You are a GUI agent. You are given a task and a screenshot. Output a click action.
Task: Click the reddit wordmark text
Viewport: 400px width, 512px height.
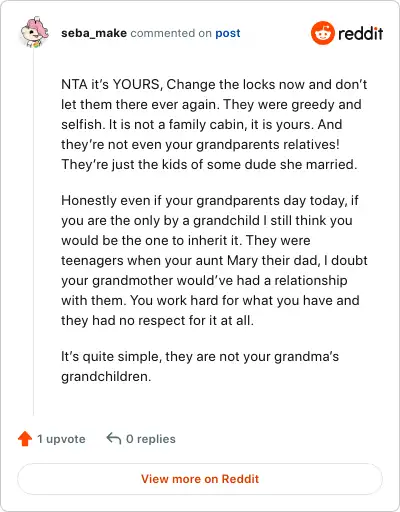point(360,34)
